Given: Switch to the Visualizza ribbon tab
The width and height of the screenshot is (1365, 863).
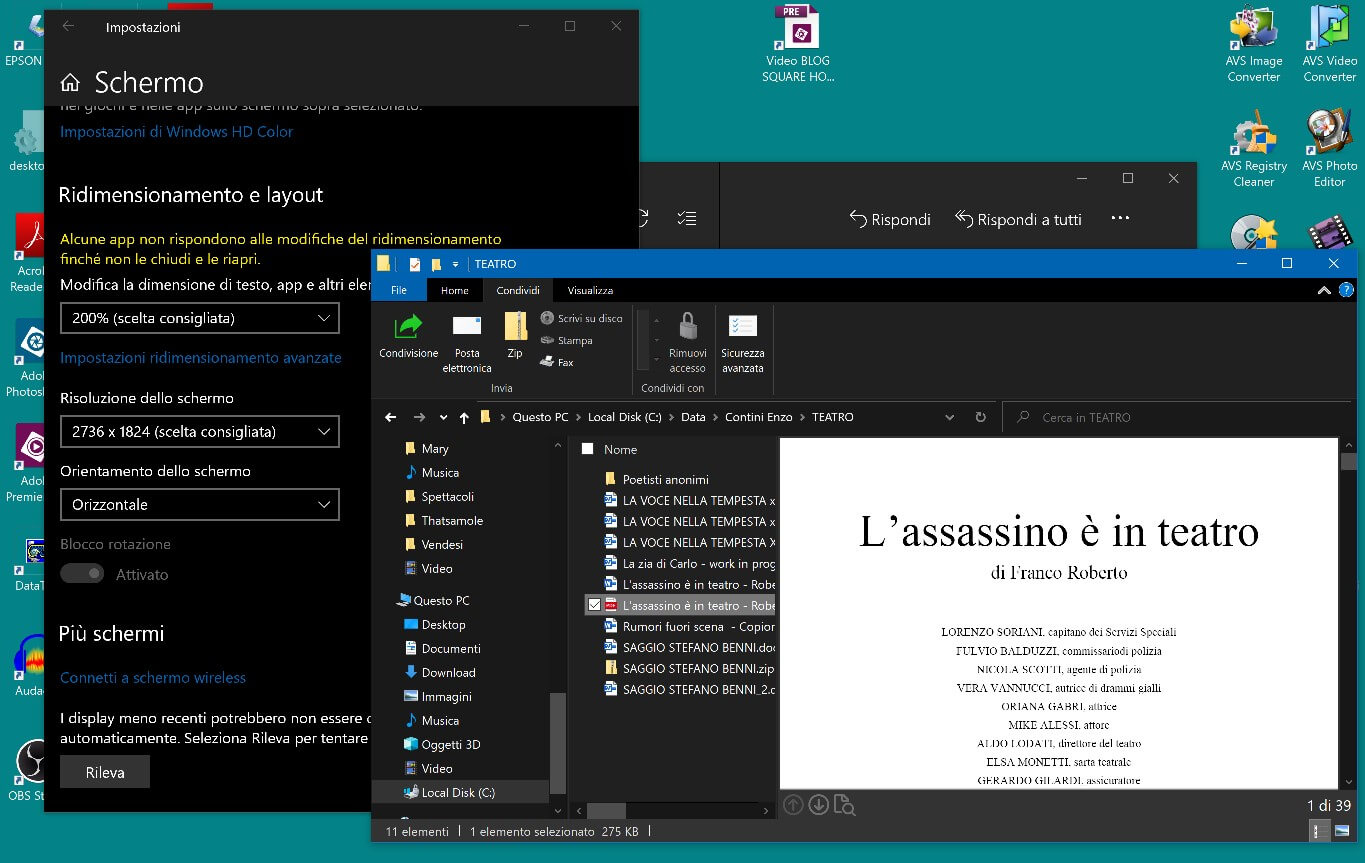Looking at the screenshot, I should (x=590, y=290).
